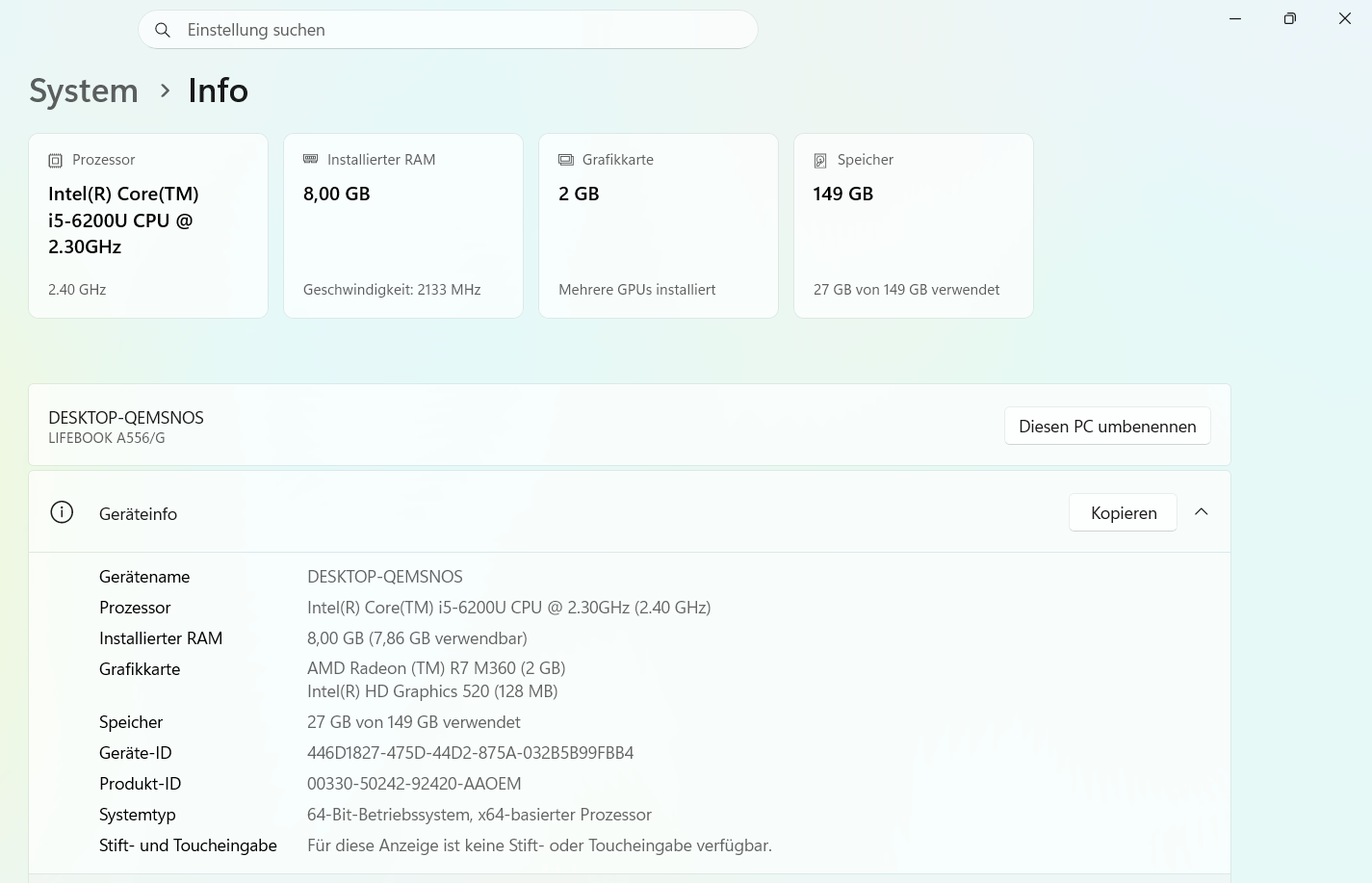This screenshot has width=1372, height=883.
Task: Open the Installierter RAM summary card
Action: [x=403, y=225]
